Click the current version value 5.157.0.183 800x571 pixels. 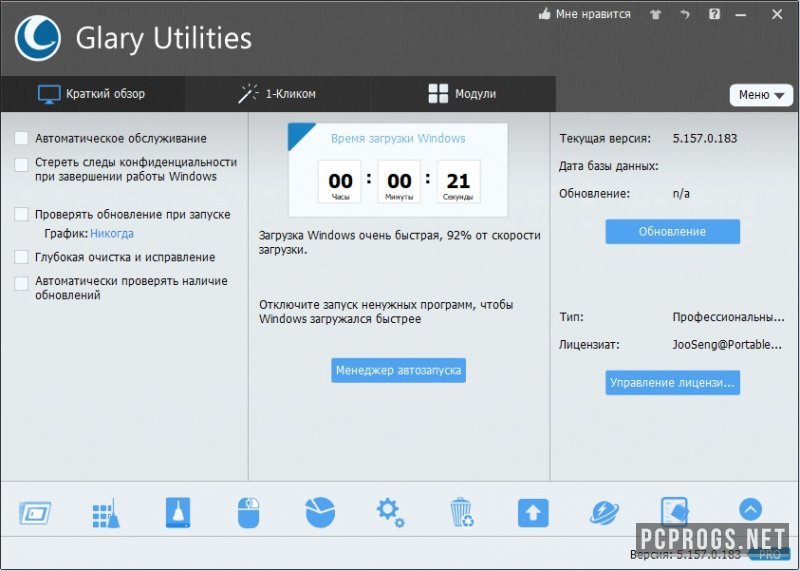click(x=705, y=138)
